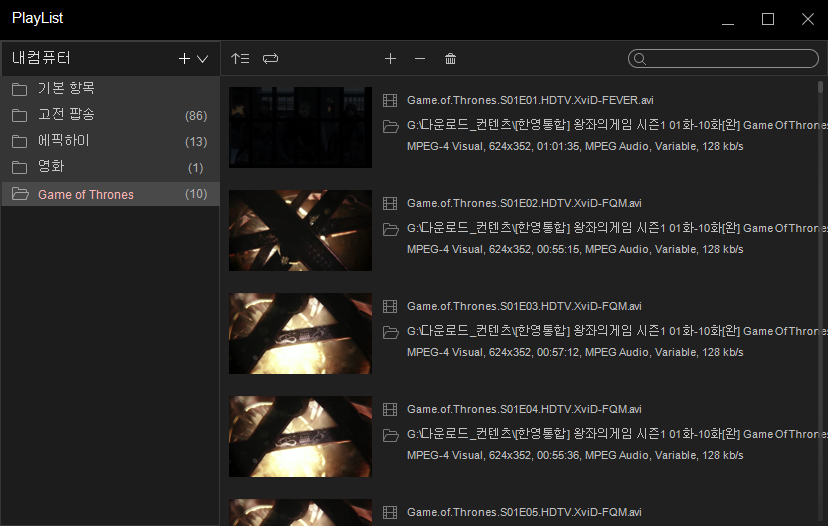Select the 에픽하이 playlist
The height and width of the screenshot is (526, 828).
point(110,141)
